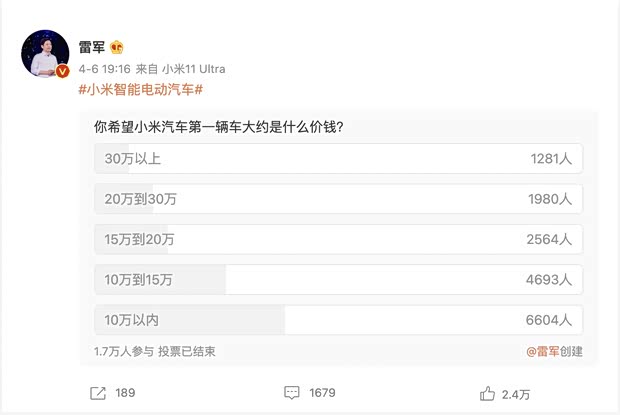Screen dimensions: 620x415
Task: Click the comment count 1679
Action: coord(322,394)
